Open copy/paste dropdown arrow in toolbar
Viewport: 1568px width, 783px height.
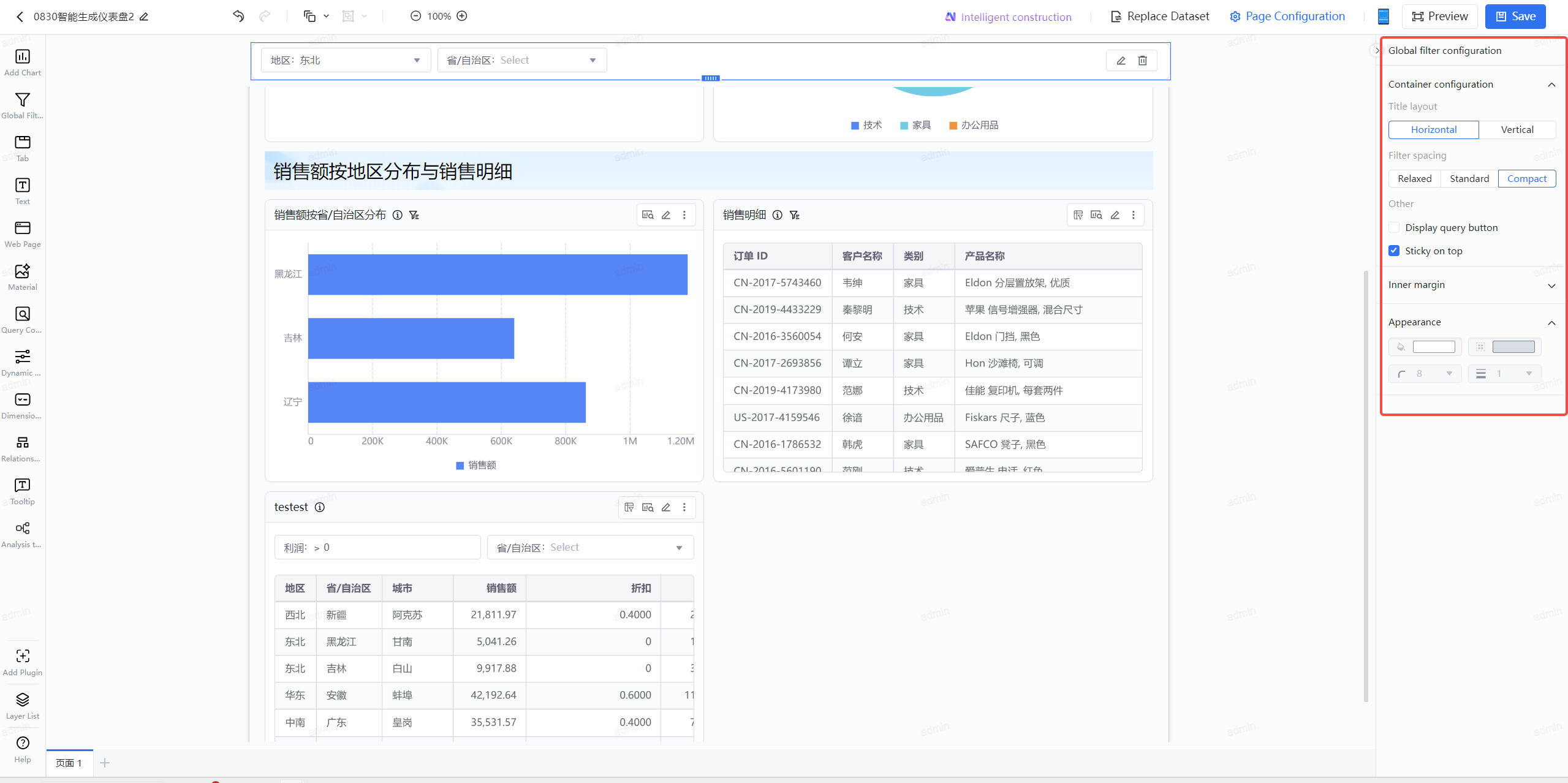(326, 16)
